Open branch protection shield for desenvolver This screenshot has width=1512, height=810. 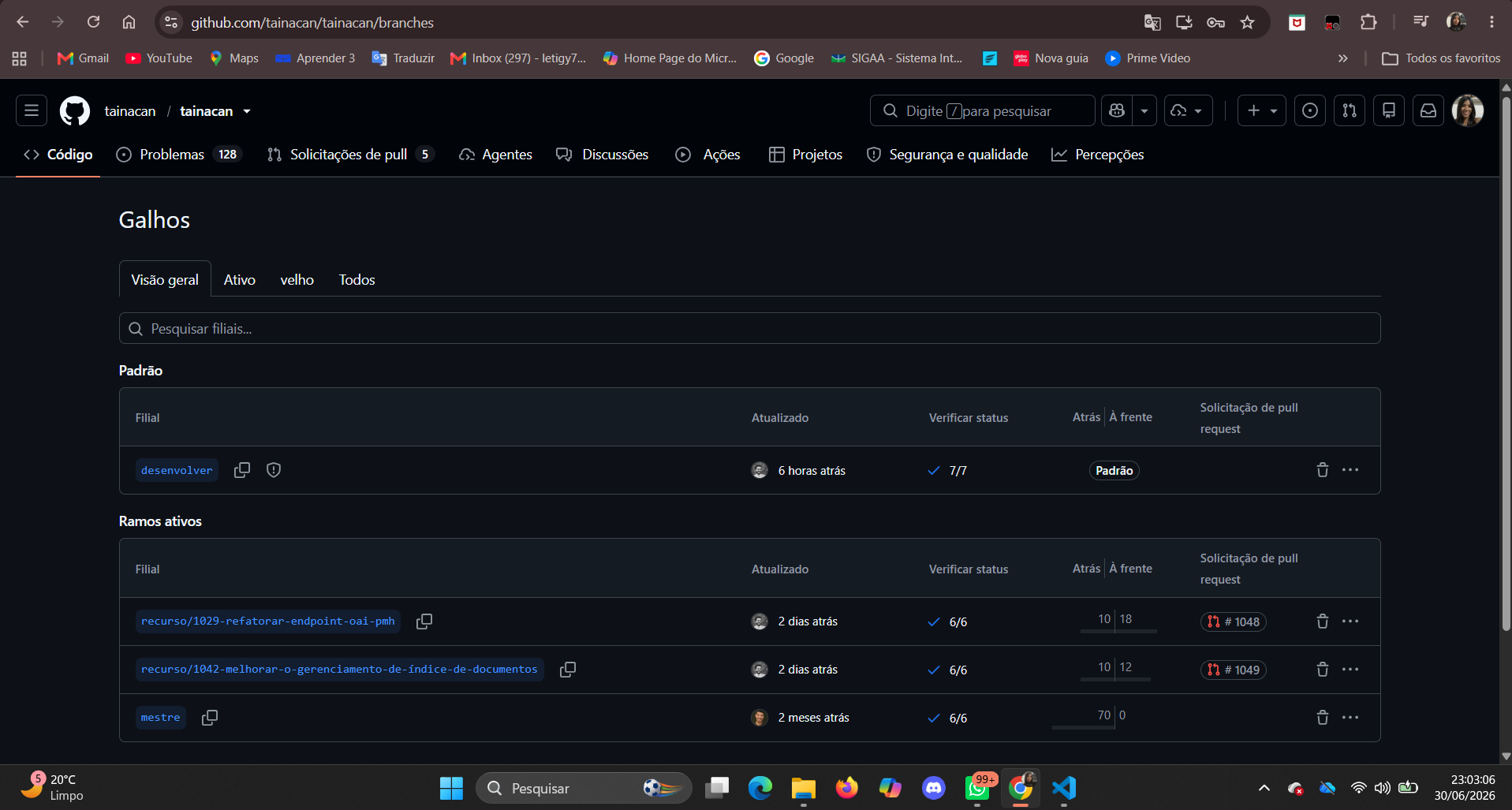[x=274, y=470]
